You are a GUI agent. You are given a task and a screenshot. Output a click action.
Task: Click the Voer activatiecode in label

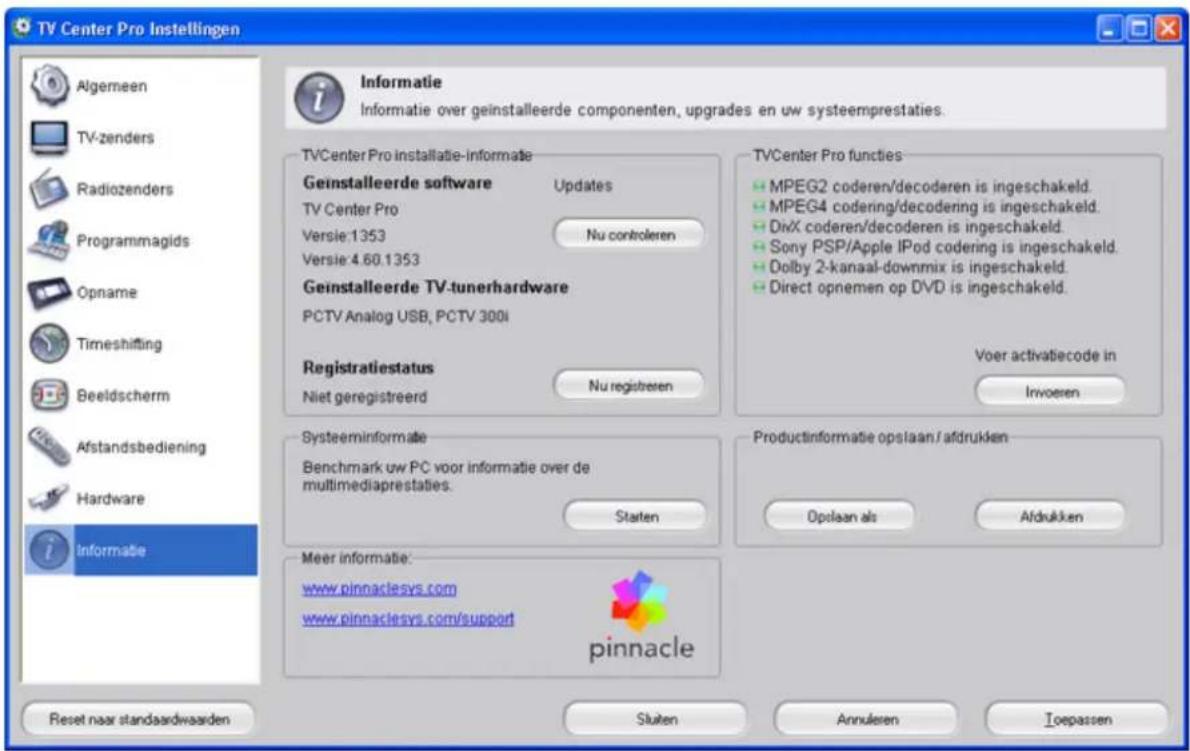pos(1045,355)
